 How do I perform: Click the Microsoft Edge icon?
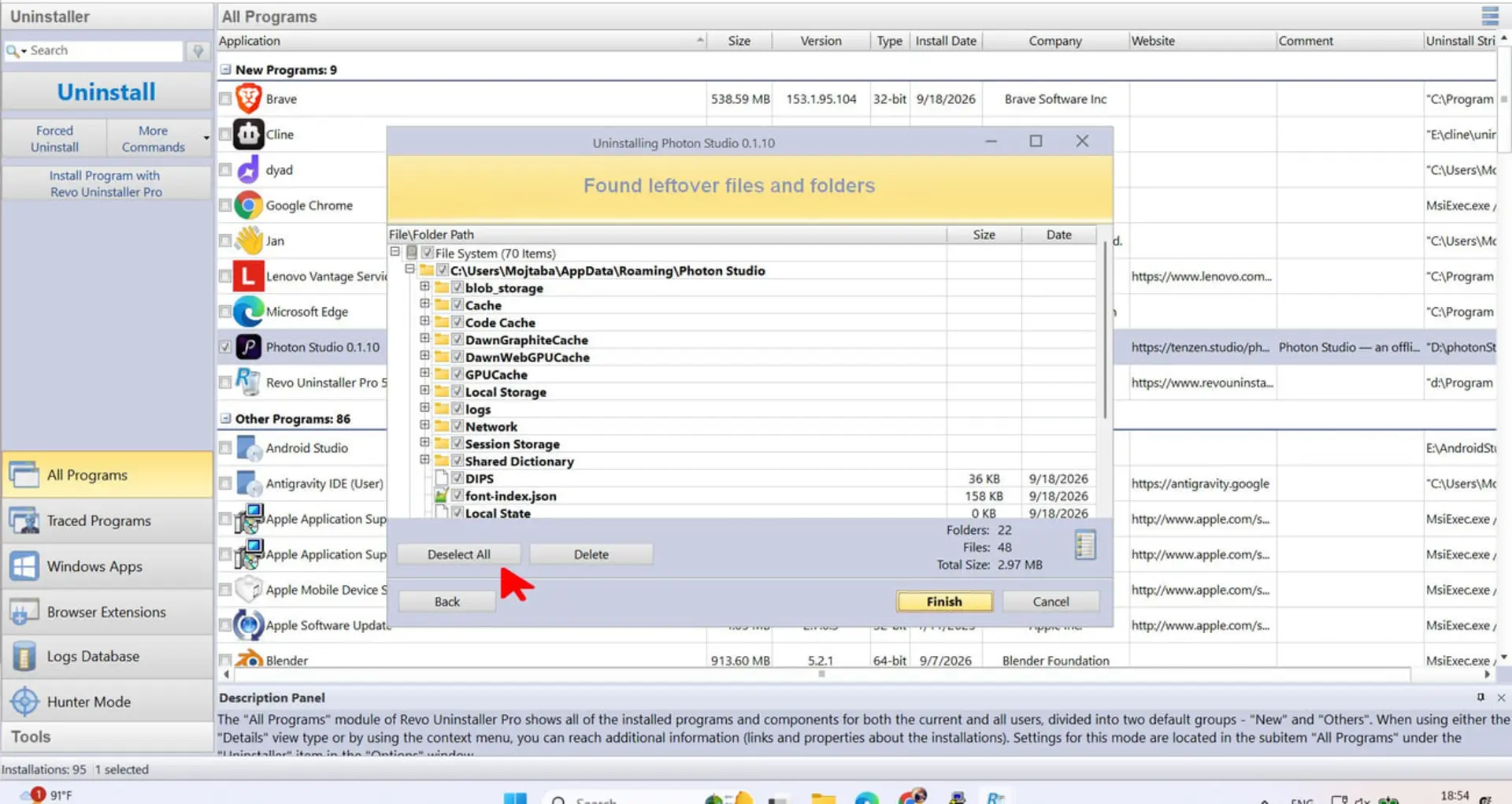(248, 312)
